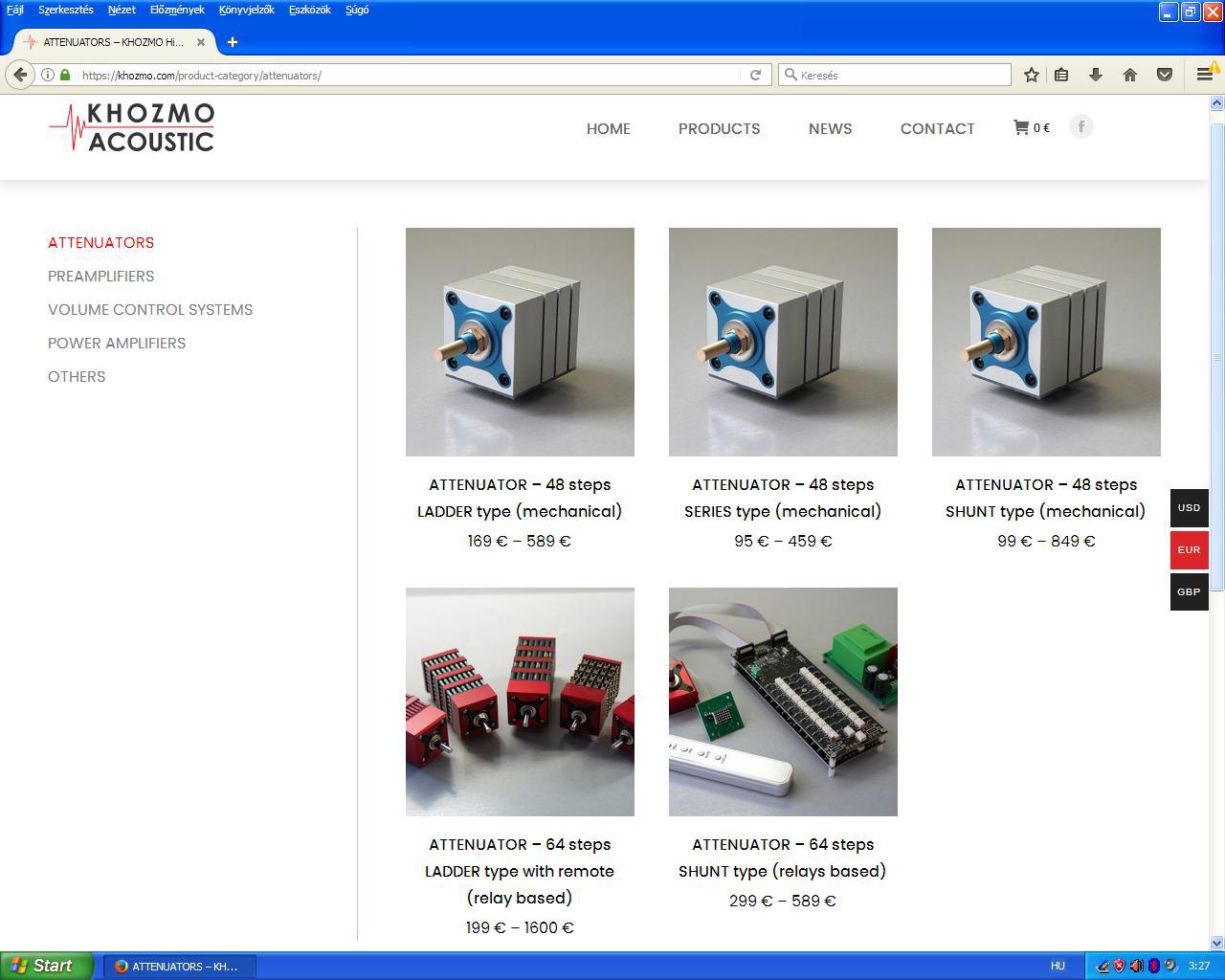The image size is (1225, 980).
Task: Click the green padlock security icon
Action: (65, 75)
